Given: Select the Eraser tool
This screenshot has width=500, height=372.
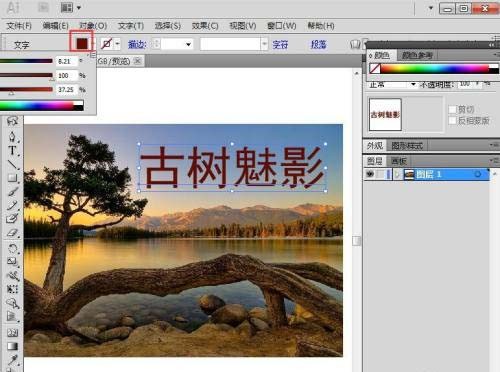Looking at the screenshot, I should [12, 233].
